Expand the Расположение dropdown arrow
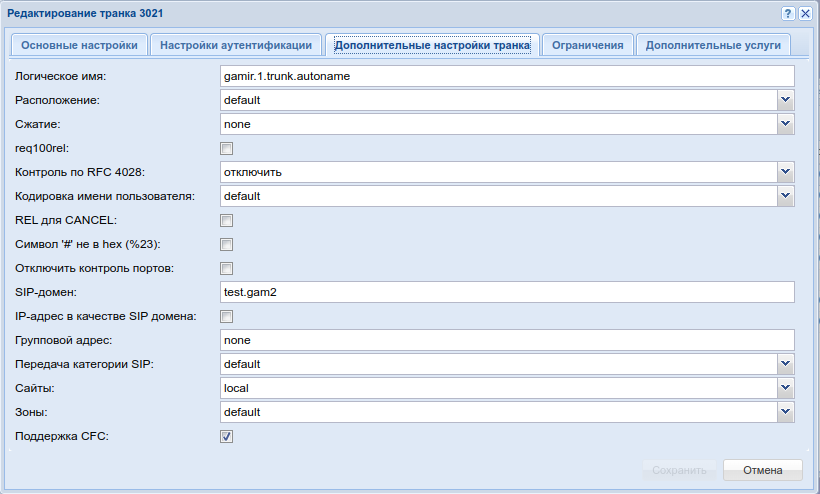The image size is (820, 494). click(x=785, y=100)
